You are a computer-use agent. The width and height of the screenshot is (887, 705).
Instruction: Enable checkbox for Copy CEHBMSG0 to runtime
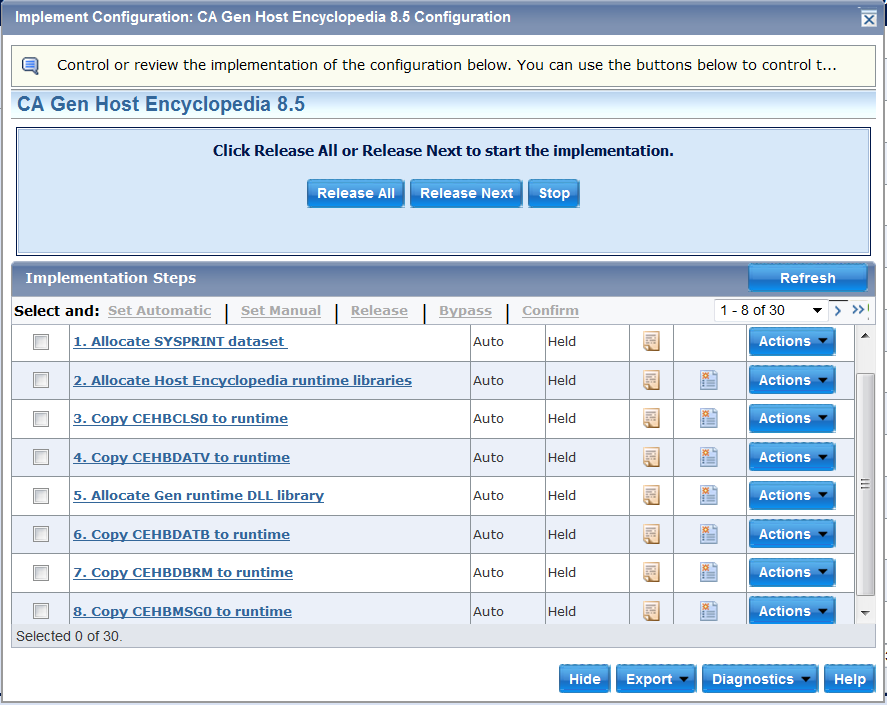click(41, 611)
